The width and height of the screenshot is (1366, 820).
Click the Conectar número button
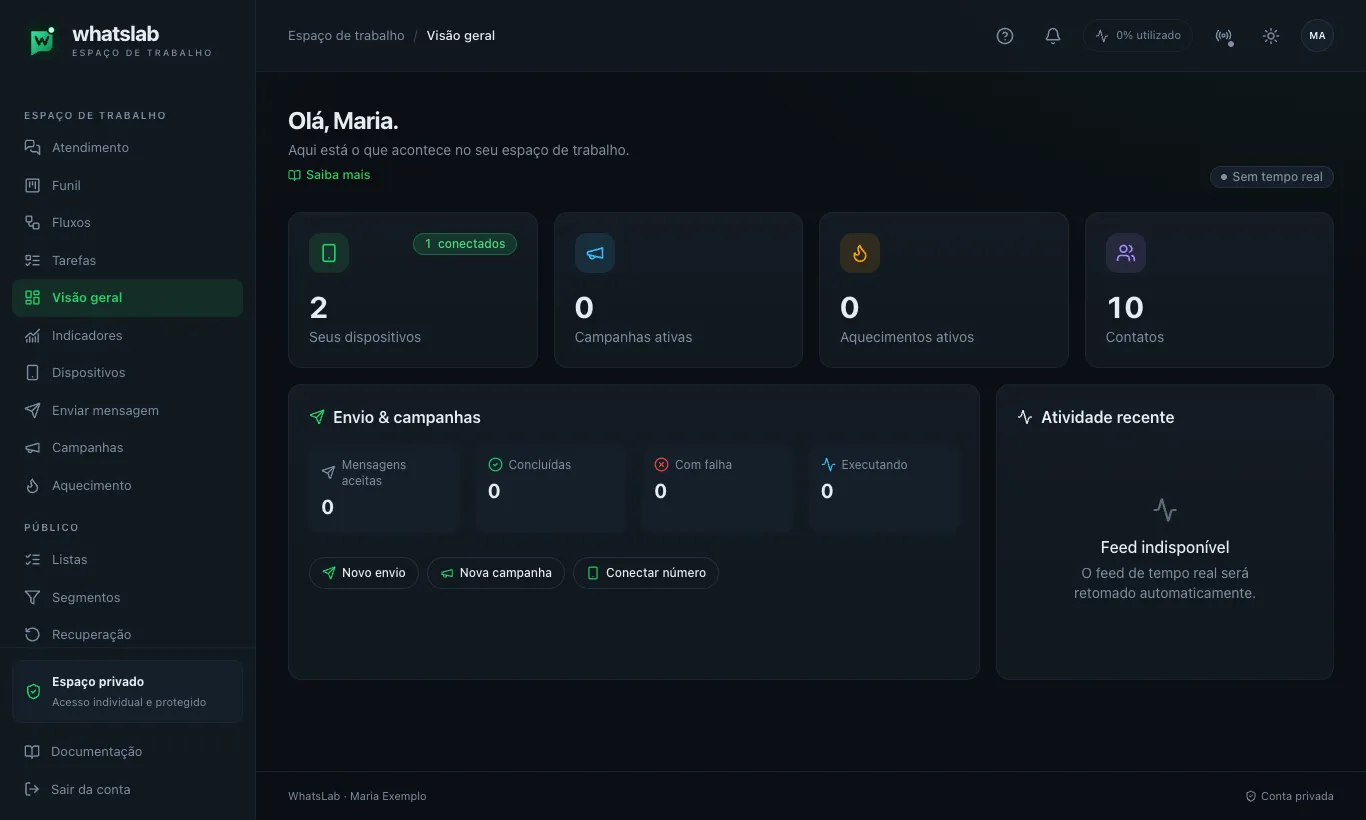click(x=646, y=573)
